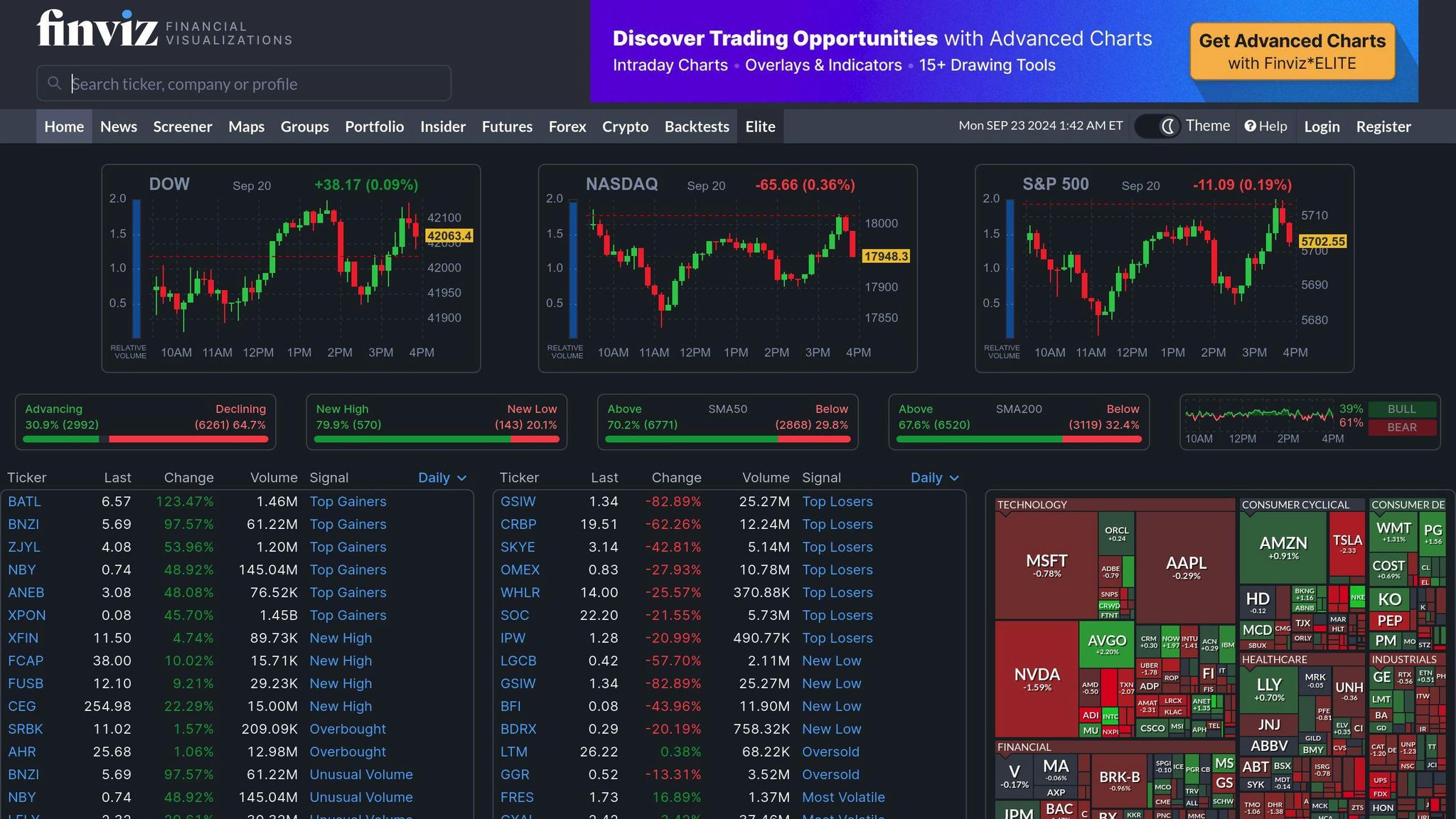
Task: Click WMT tile in heatmap
Action: point(1393,532)
